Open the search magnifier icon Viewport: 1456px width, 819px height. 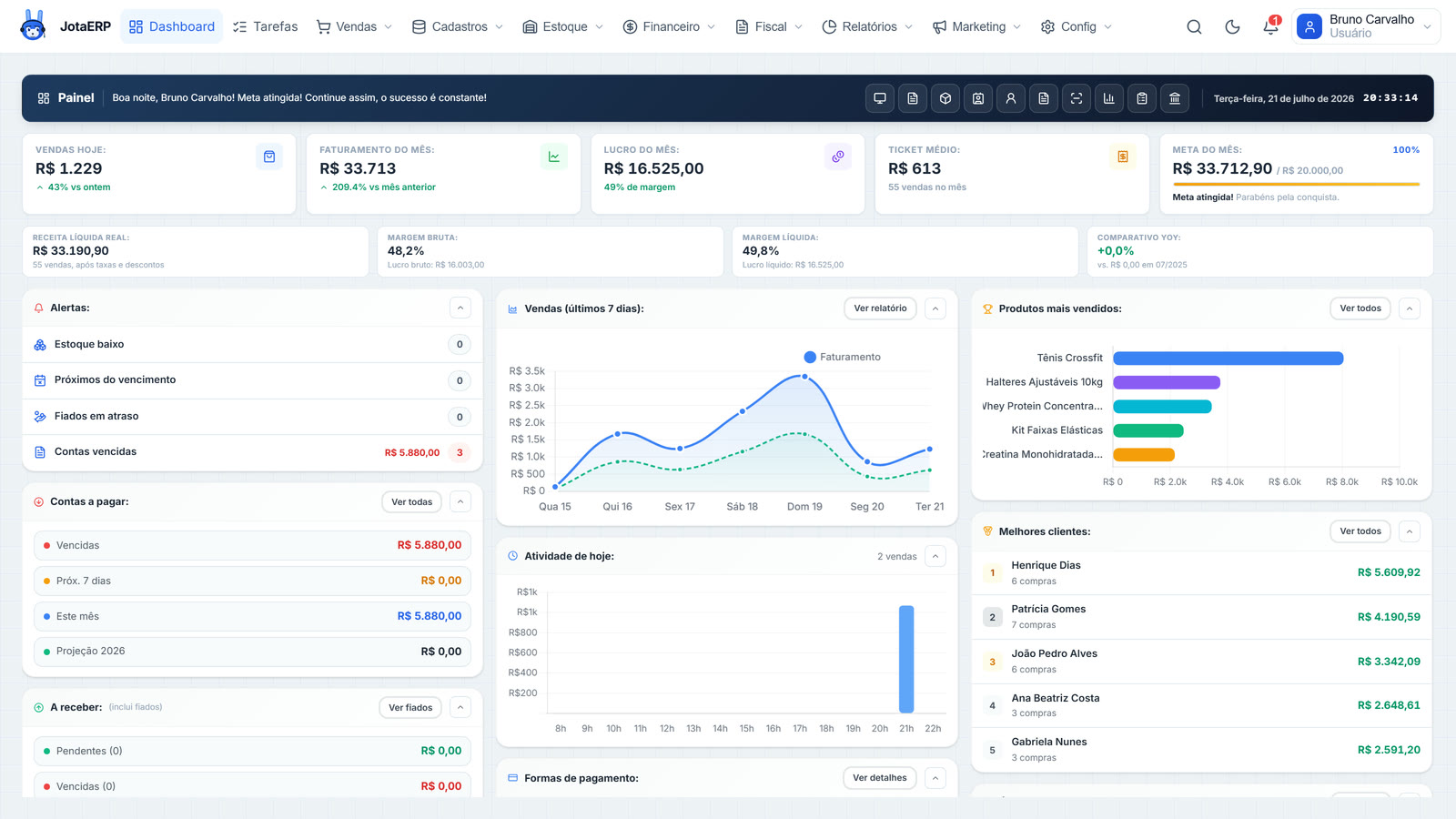pos(1194,27)
